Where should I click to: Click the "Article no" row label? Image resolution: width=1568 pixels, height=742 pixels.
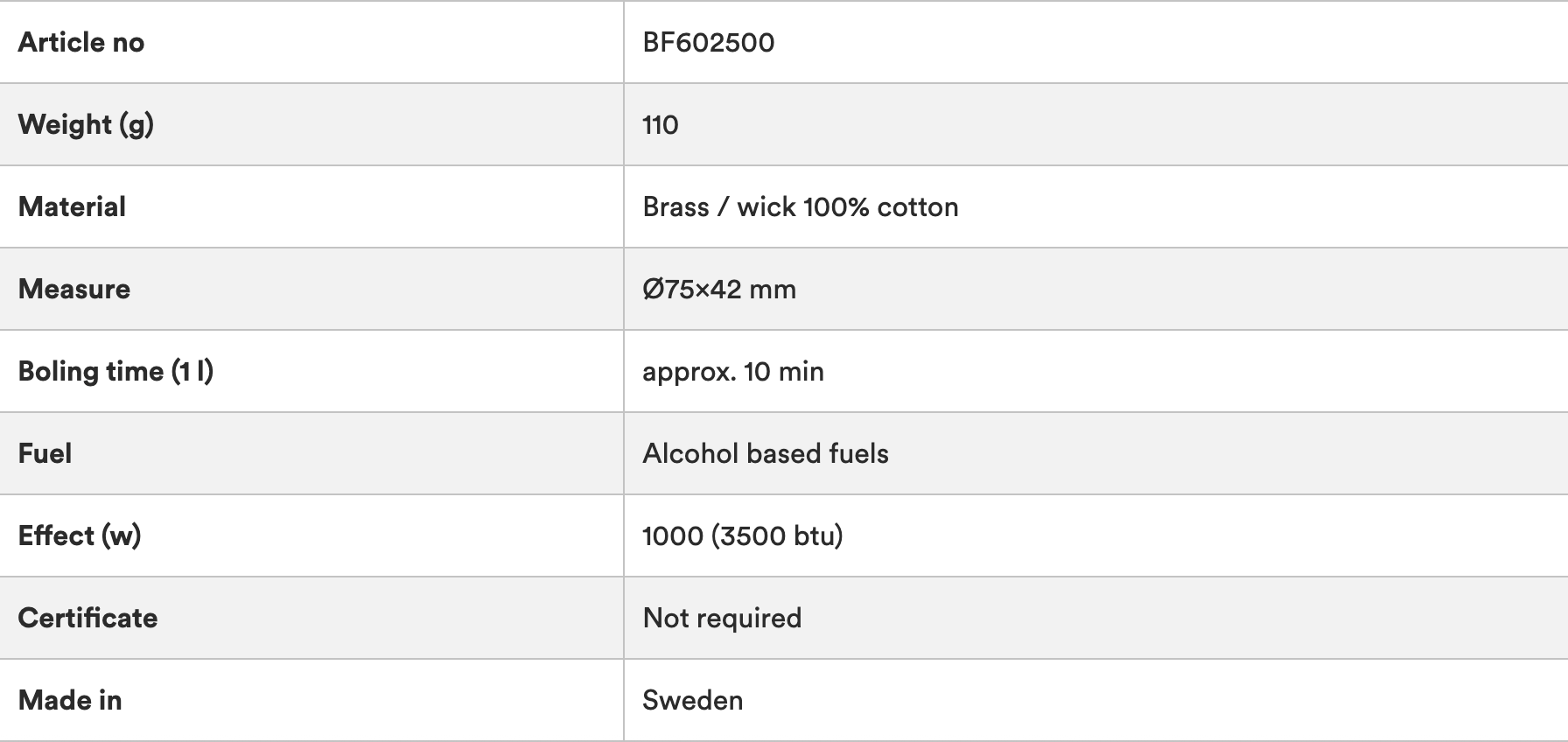point(81,42)
